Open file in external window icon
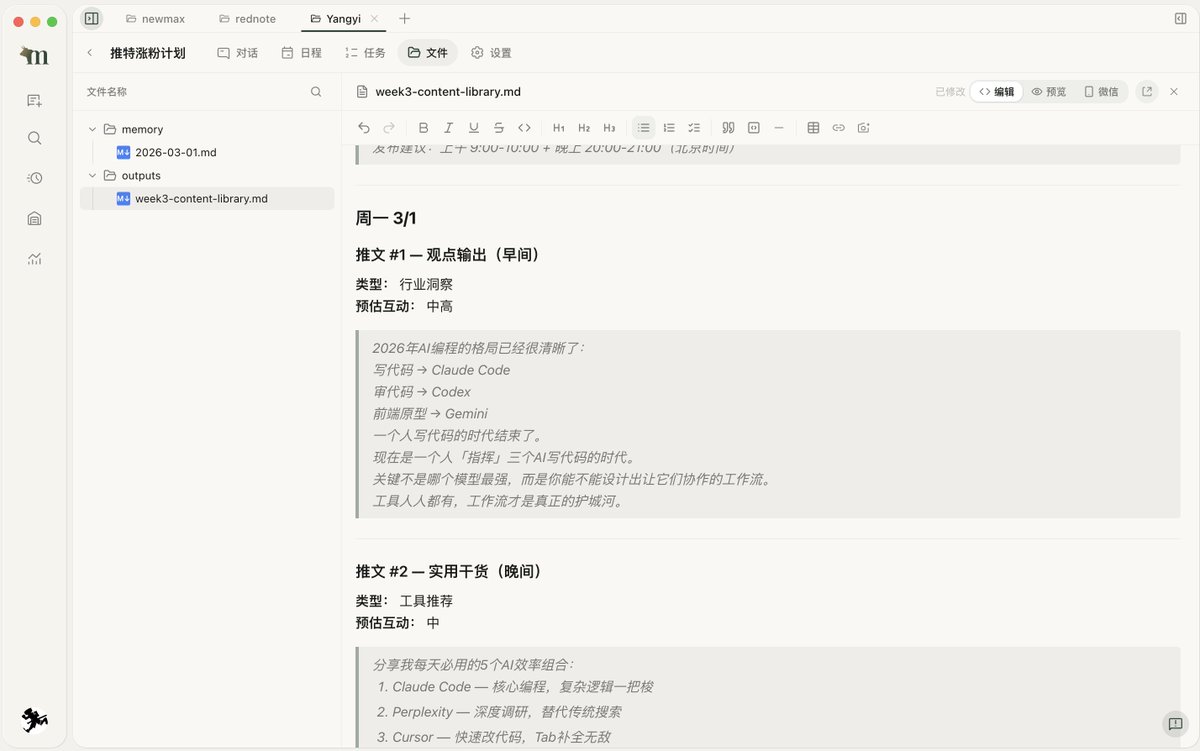 [1147, 91]
